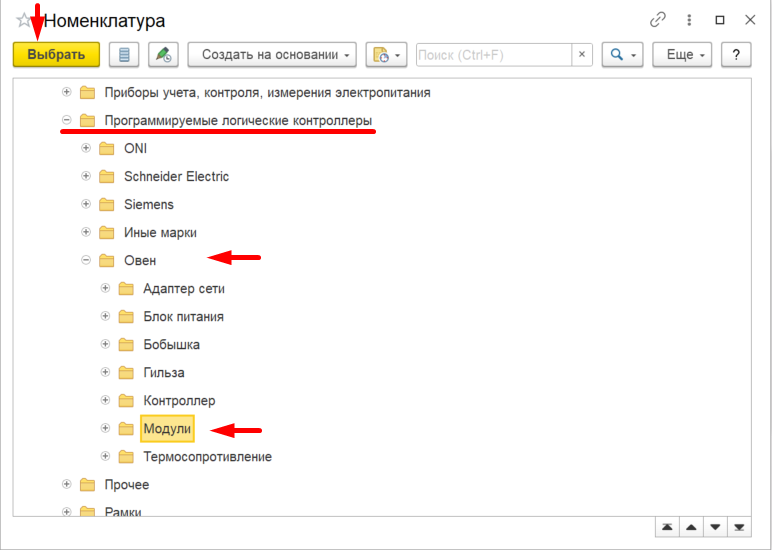
Task: Expand the Siemens folder
Action: 86,204
